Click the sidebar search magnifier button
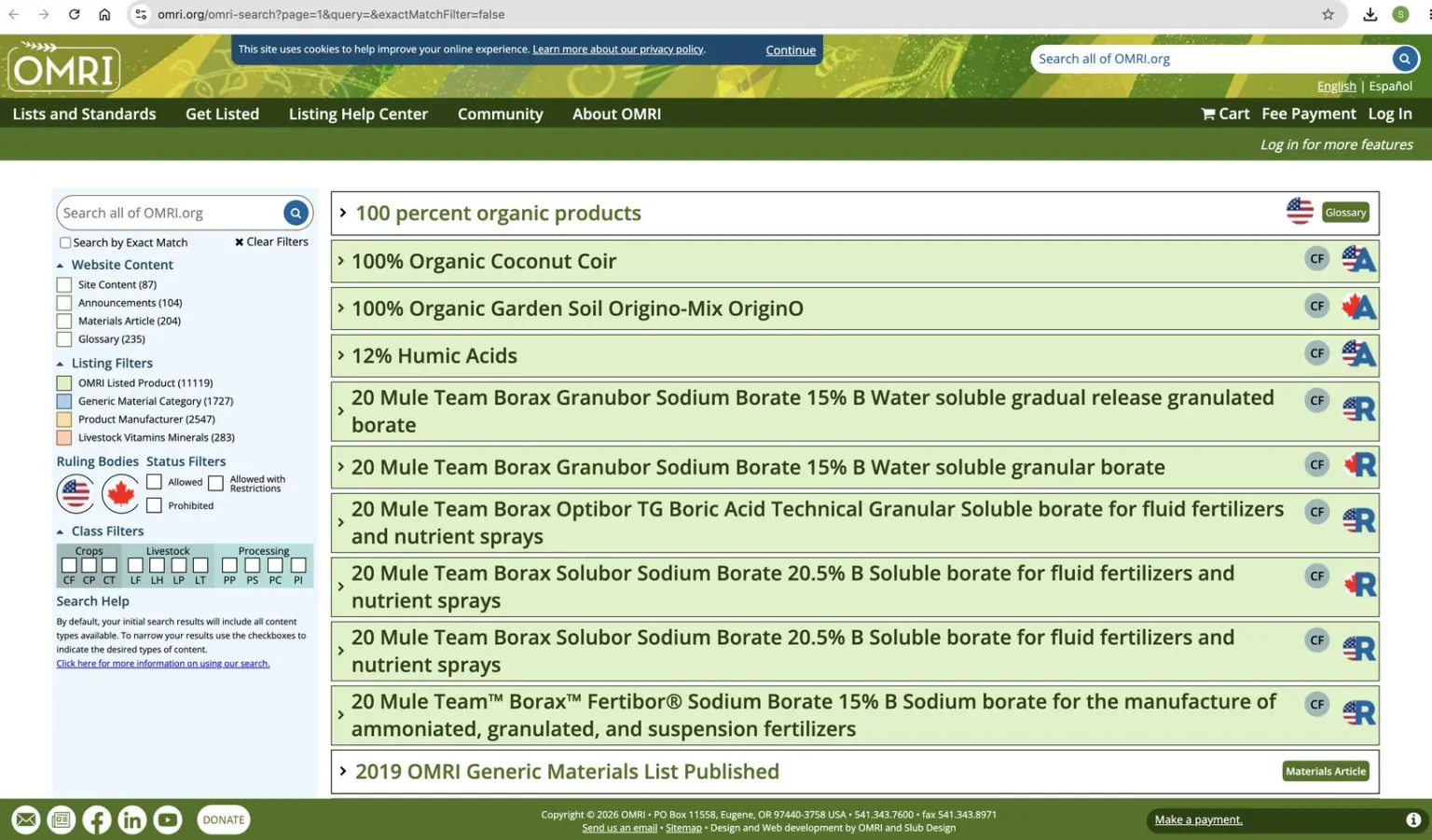1432x840 pixels. [296, 213]
